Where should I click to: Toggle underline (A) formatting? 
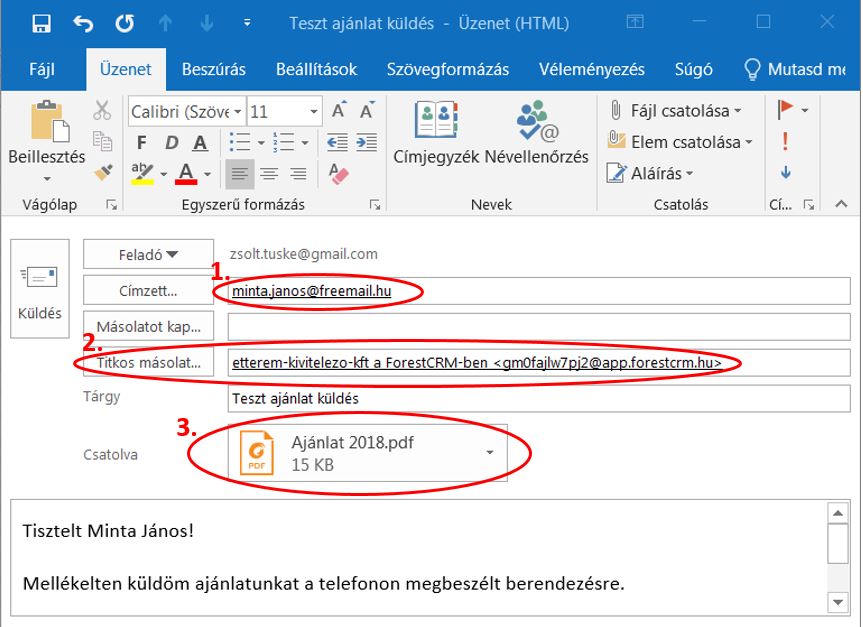pos(200,142)
